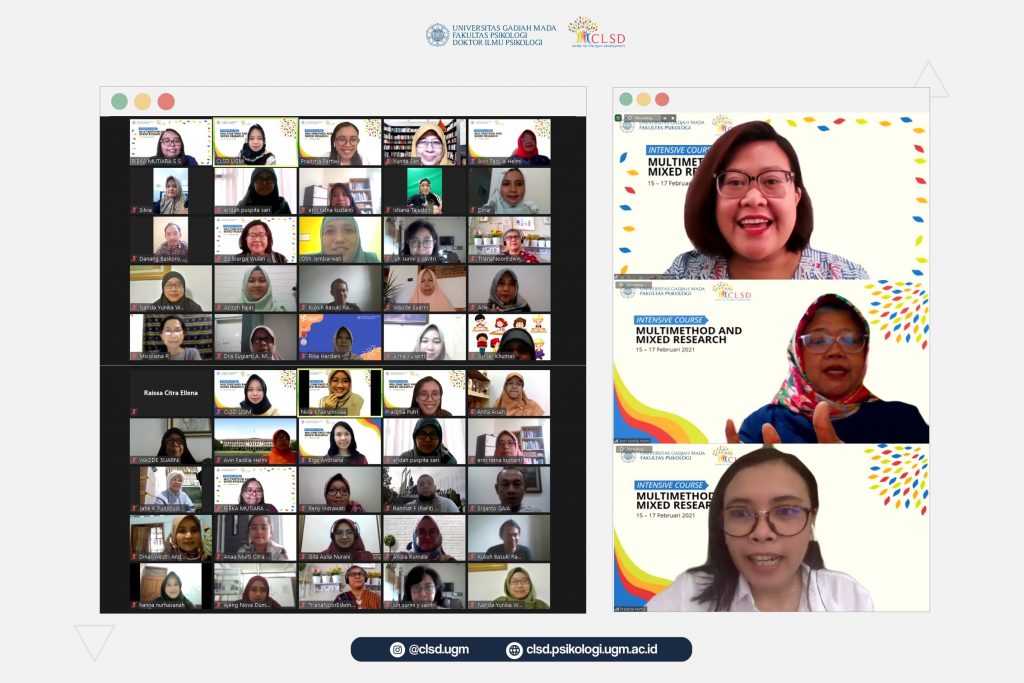
Task: Select the Dinar participant tile
Action: 509,191
